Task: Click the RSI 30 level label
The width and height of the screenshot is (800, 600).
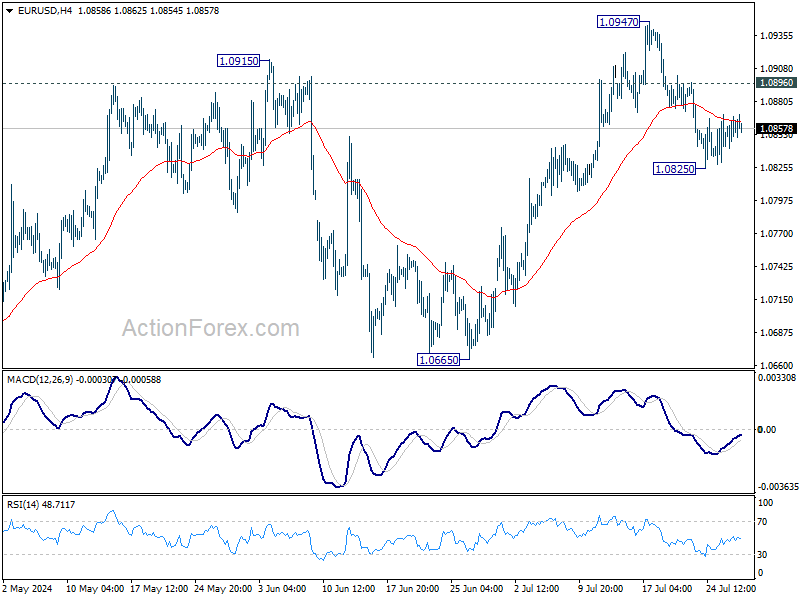Action: (x=762, y=555)
